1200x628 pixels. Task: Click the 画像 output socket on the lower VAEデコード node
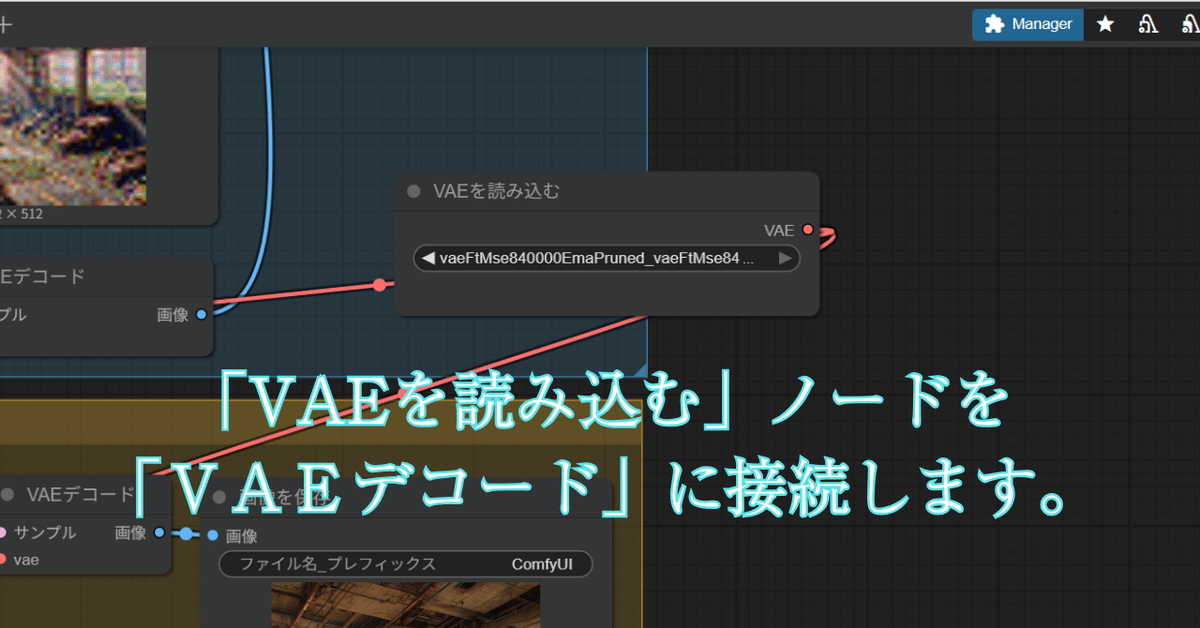pos(158,533)
